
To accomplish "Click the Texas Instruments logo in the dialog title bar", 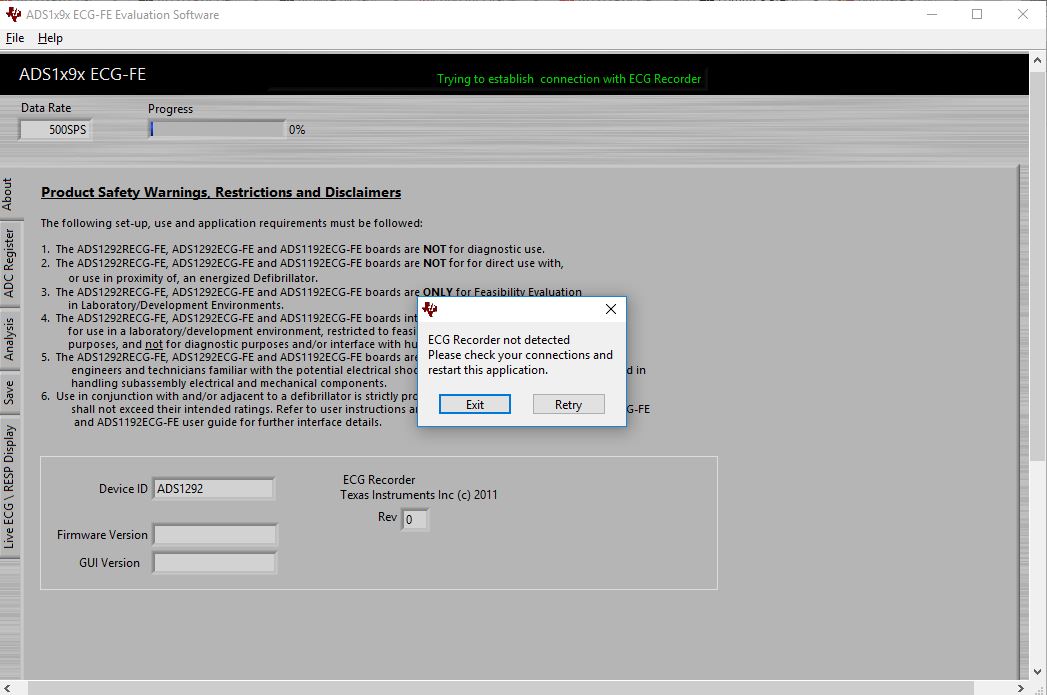I will (x=430, y=309).
